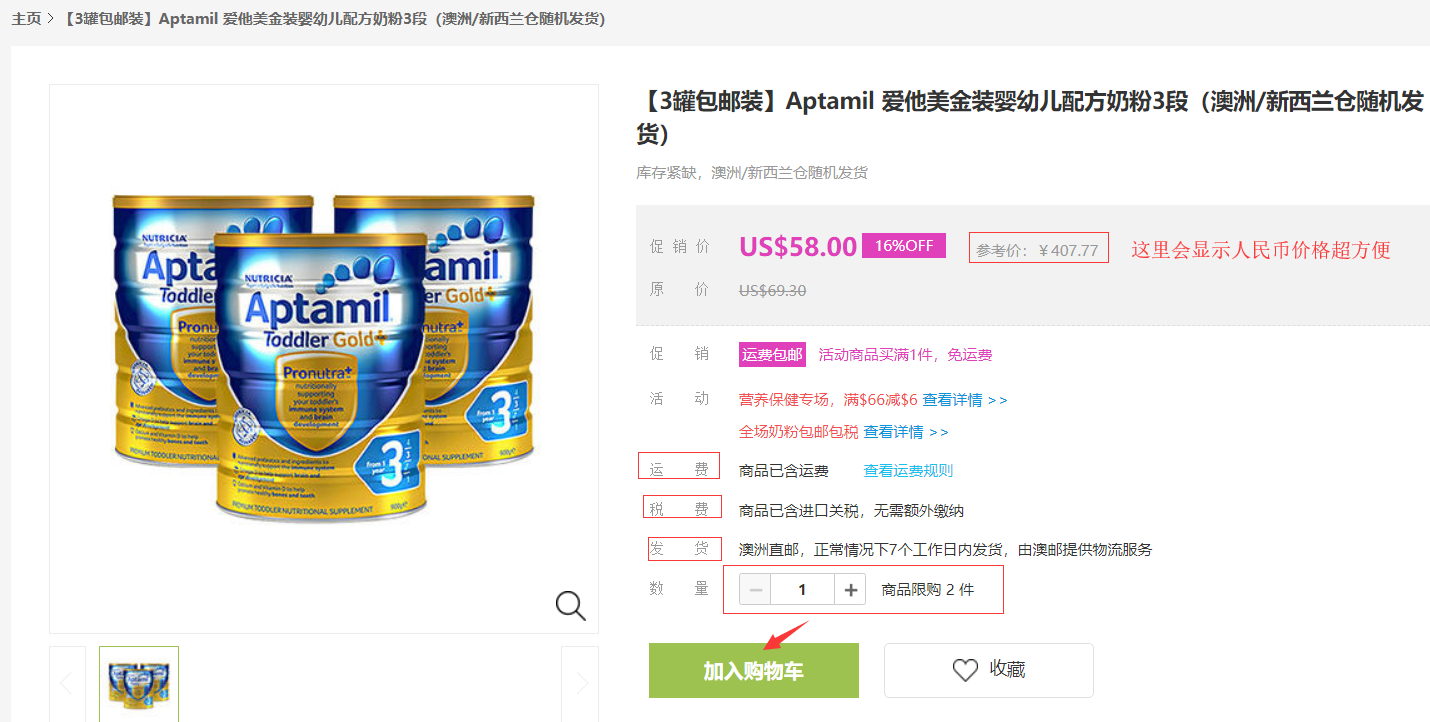Open the 查看运费规则 link
Viewport: 1430px width, 722px height.
(908, 471)
